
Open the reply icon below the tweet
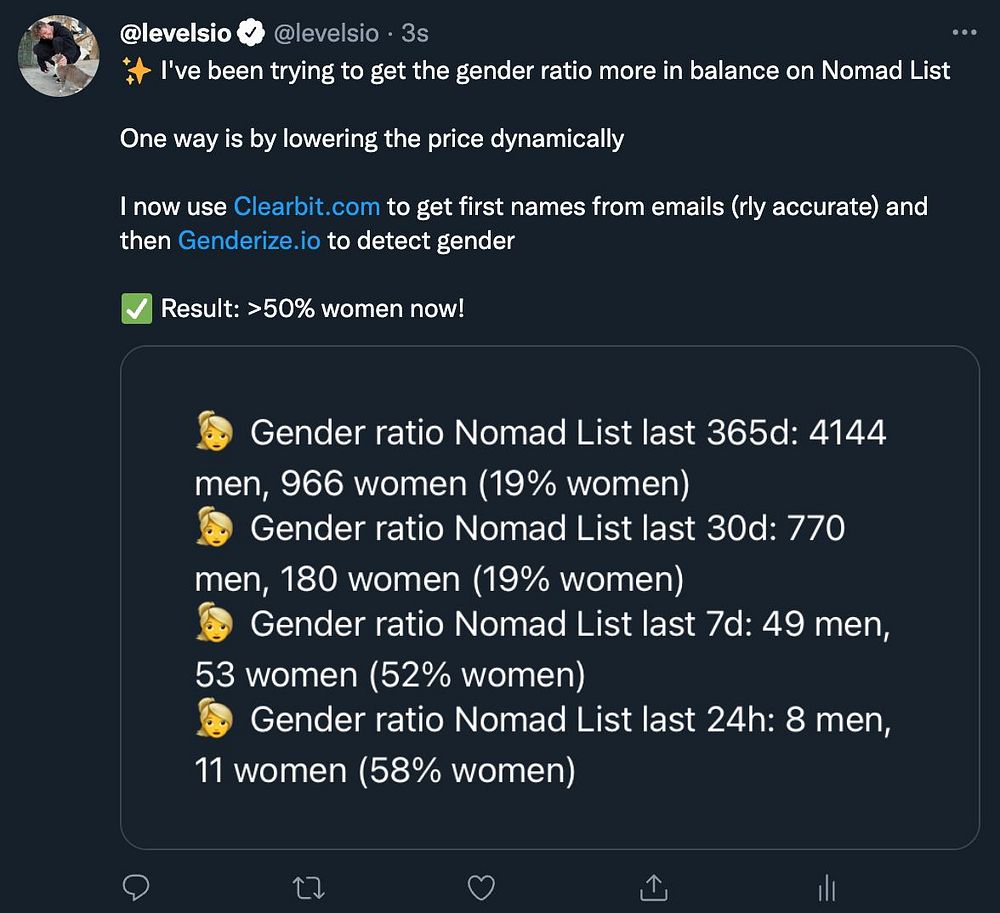coord(135,886)
